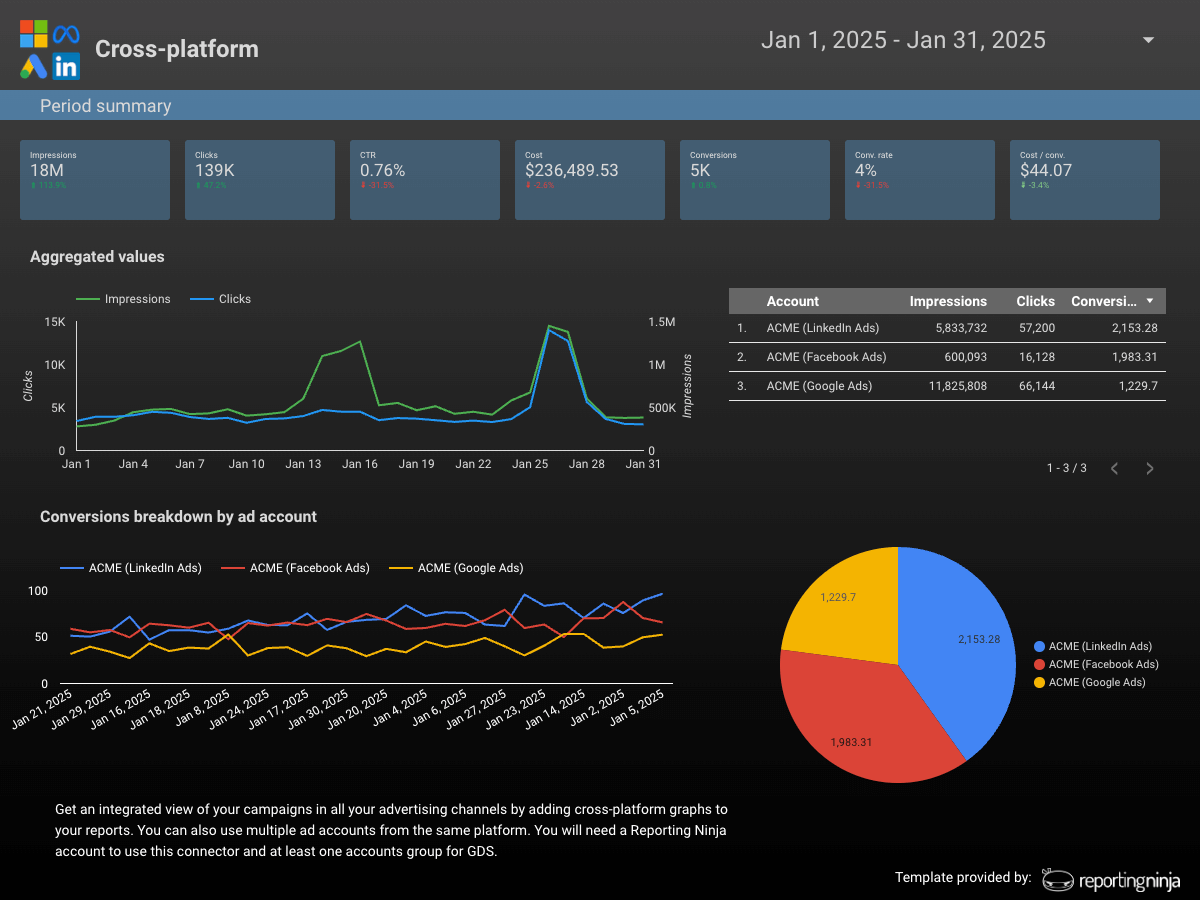Click ACME (Facebook Ads) in pie legend
This screenshot has width=1200, height=900.
pyautogui.click(x=1096, y=664)
